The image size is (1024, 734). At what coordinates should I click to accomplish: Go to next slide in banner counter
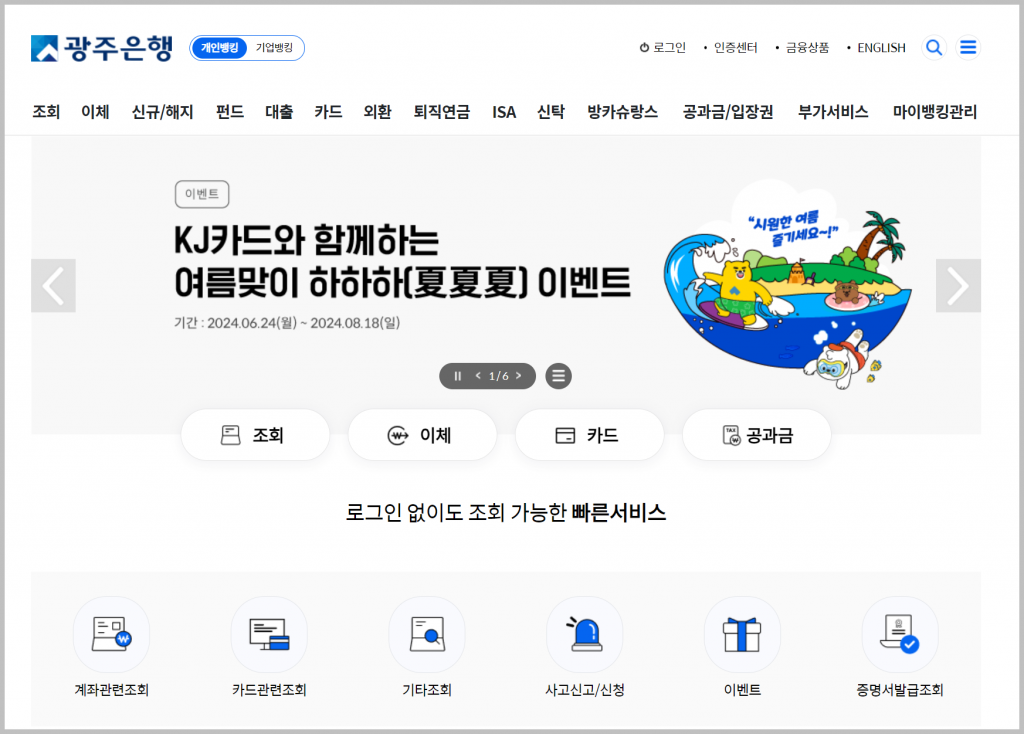click(x=519, y=376)
